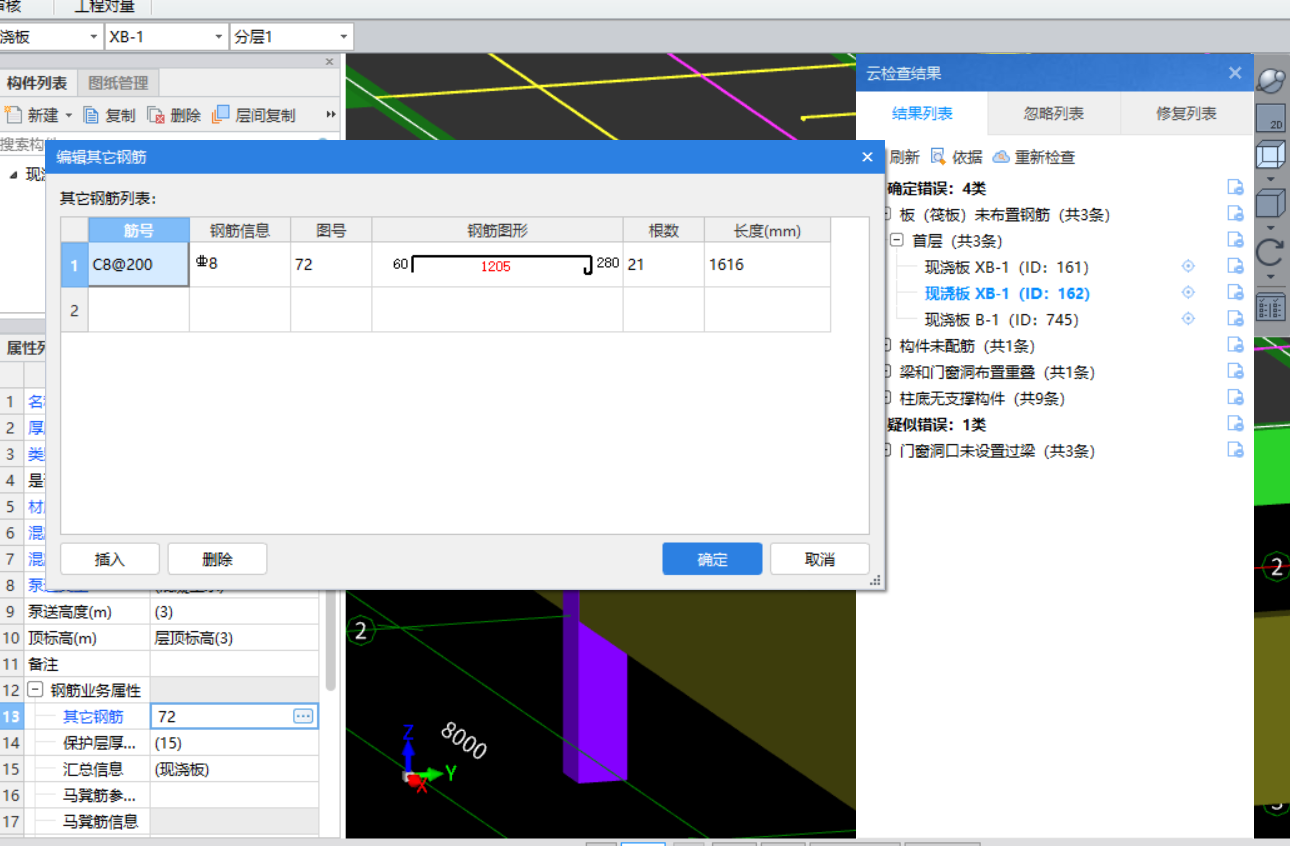The image size is (1290, 846).
Task: Open the XB-1 component dropdown
Action: coord(218,37)
